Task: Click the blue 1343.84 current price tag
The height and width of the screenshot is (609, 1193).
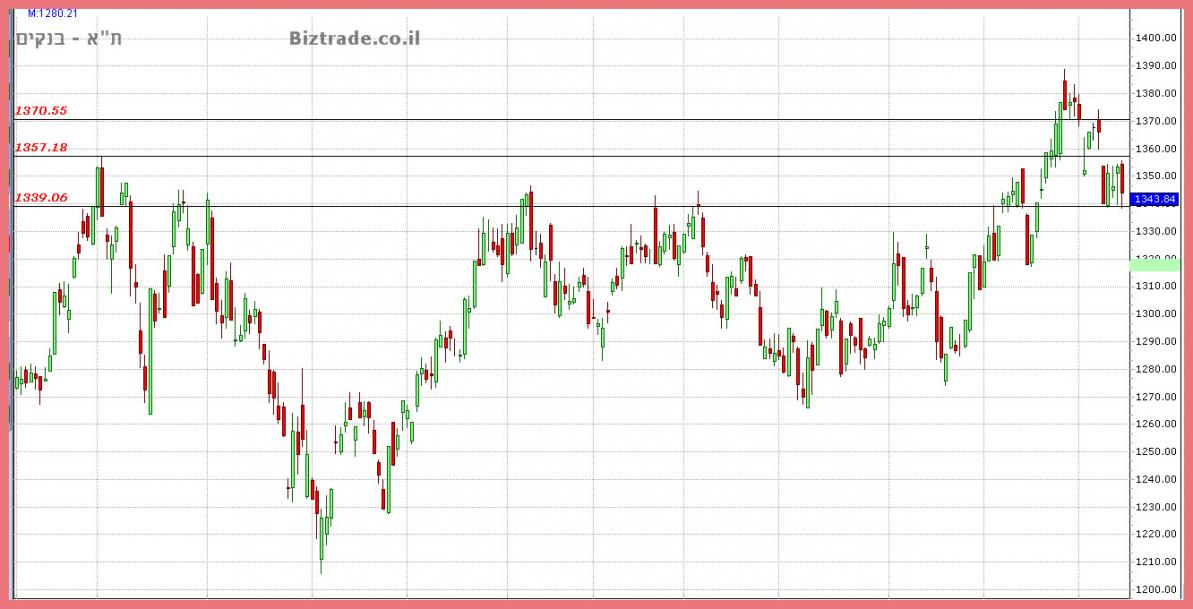Action: click(1154, 200)
